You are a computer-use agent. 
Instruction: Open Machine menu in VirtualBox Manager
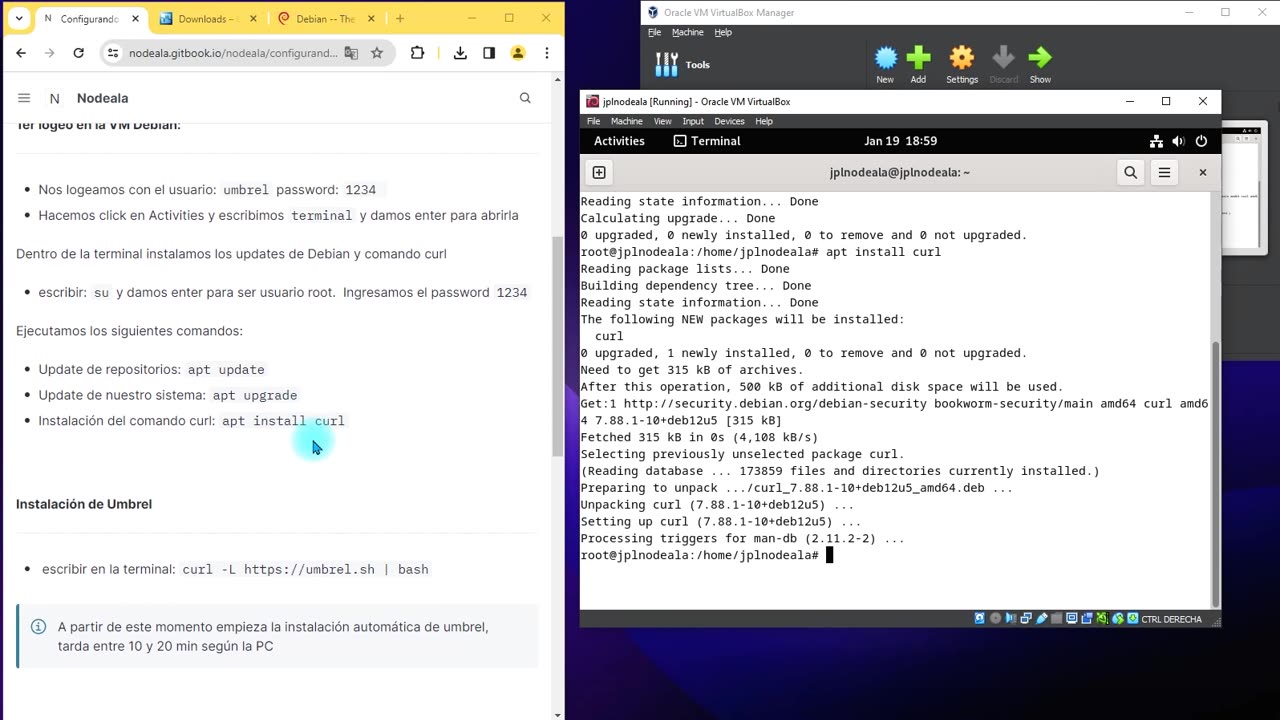[688, 32]
